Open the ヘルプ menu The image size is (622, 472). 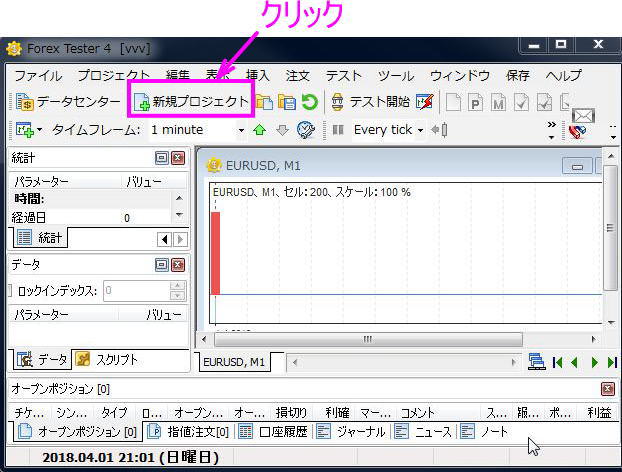[563, 75]
